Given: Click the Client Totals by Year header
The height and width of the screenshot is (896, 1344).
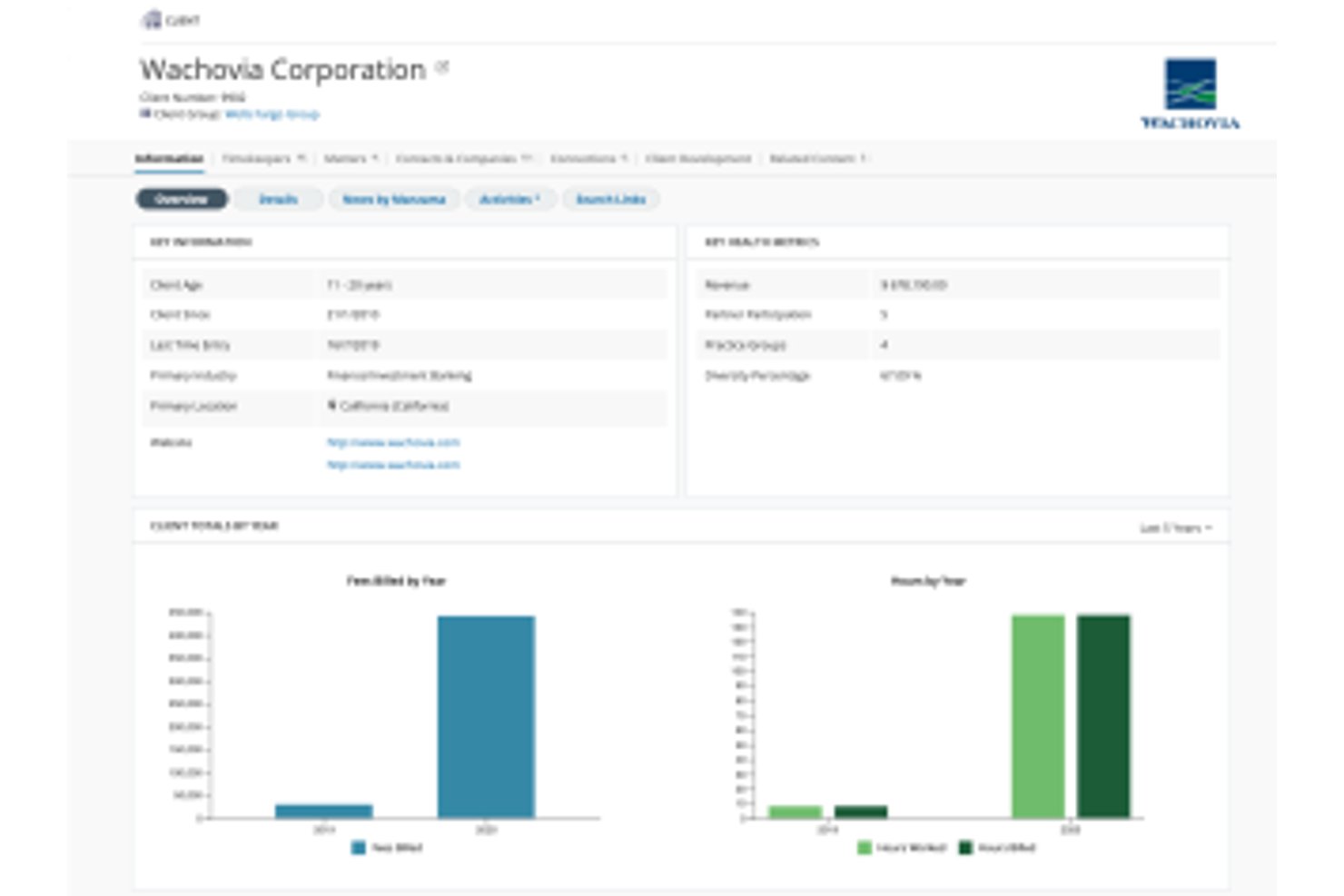Looking at the screenshot, I should [214, 526].
